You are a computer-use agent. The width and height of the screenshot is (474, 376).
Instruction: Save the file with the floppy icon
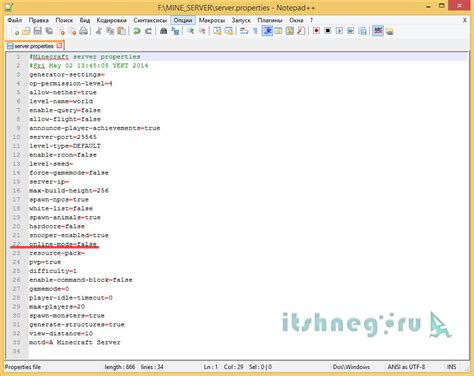pyautogui.click(x=38, y=31)
